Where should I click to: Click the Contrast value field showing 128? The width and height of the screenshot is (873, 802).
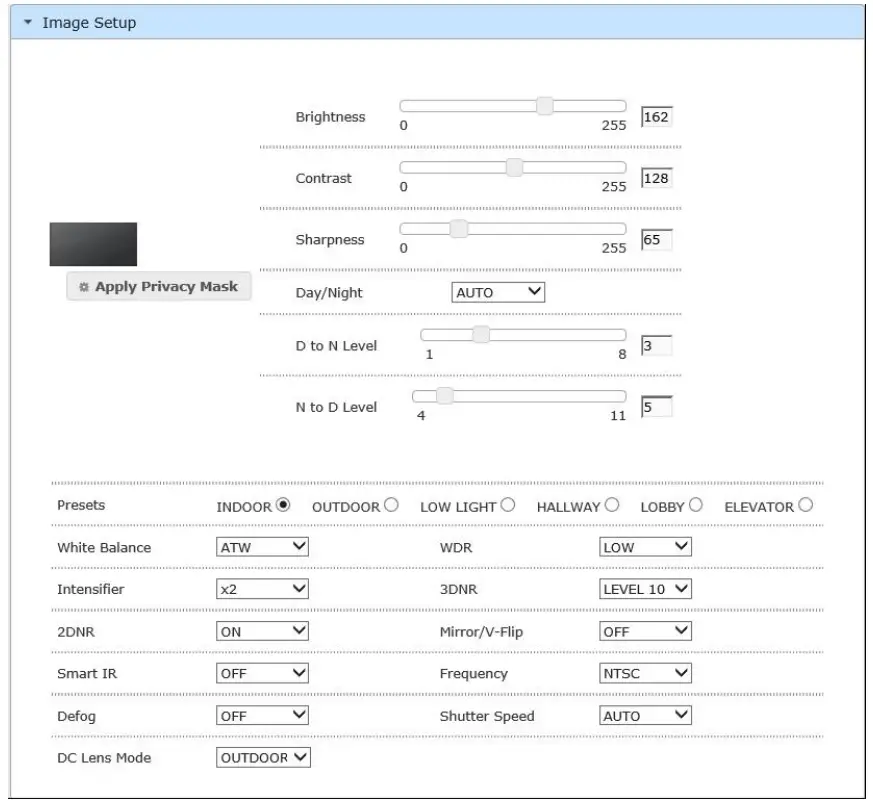coord(656,178)
